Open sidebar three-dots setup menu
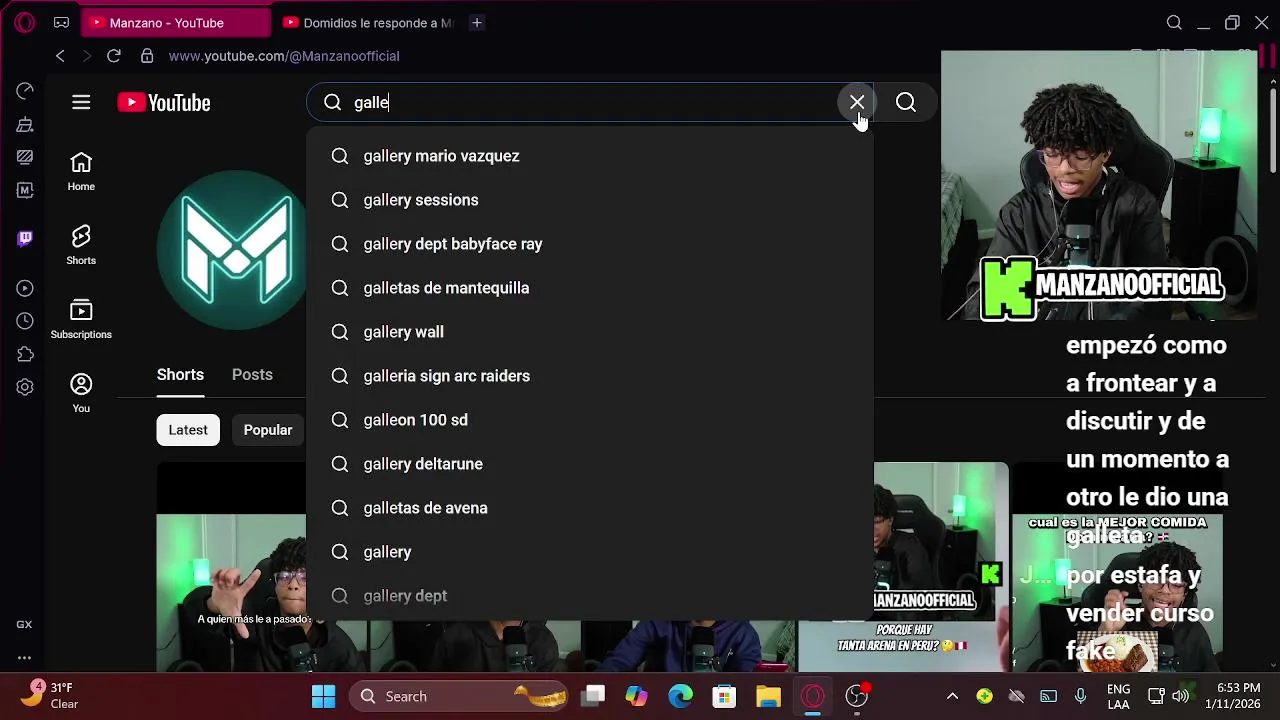This screenshot has height=720, width=1280. pos(24,658)
